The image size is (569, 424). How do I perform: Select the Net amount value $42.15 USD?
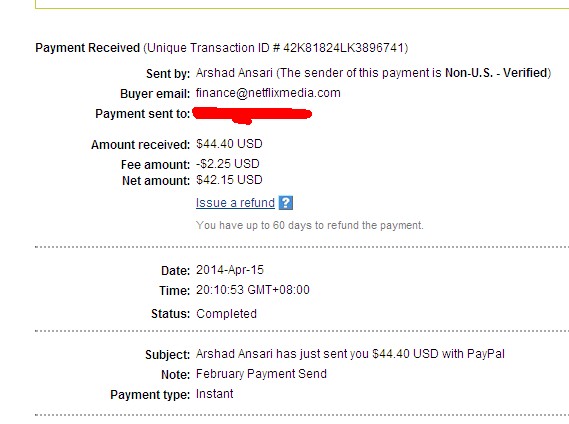click(x=229, y=180)
